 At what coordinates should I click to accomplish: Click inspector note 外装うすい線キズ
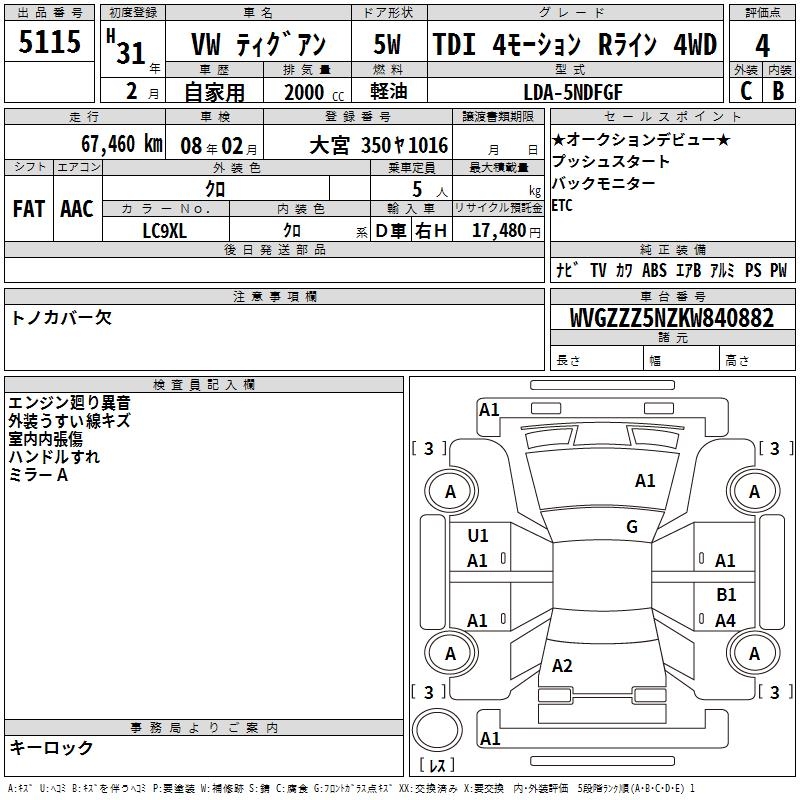click(x=69, y=421)
